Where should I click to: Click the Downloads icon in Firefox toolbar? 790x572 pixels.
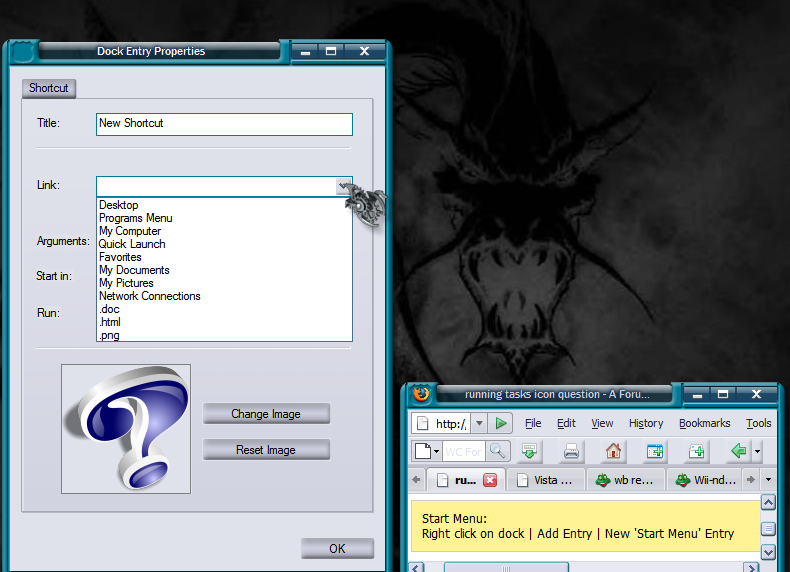pyautogui.click(x=529, y=451)
